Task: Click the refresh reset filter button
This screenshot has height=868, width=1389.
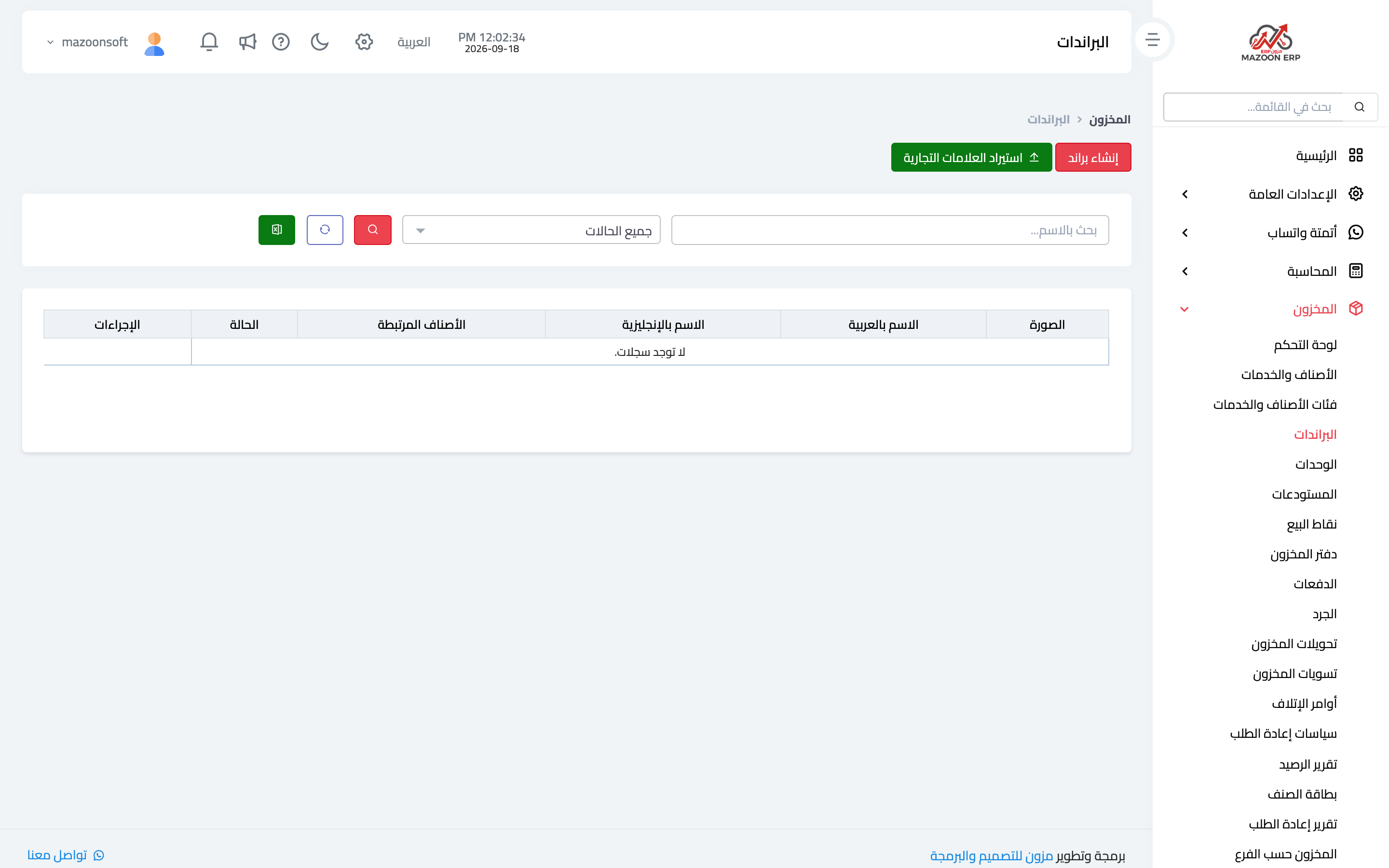Action: click(x=325, y=230)
